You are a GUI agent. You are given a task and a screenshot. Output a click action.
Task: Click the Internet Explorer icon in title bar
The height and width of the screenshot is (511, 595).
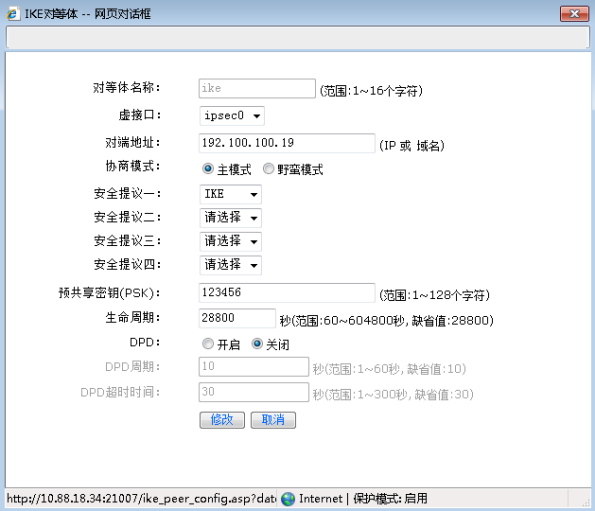point(13,14)
